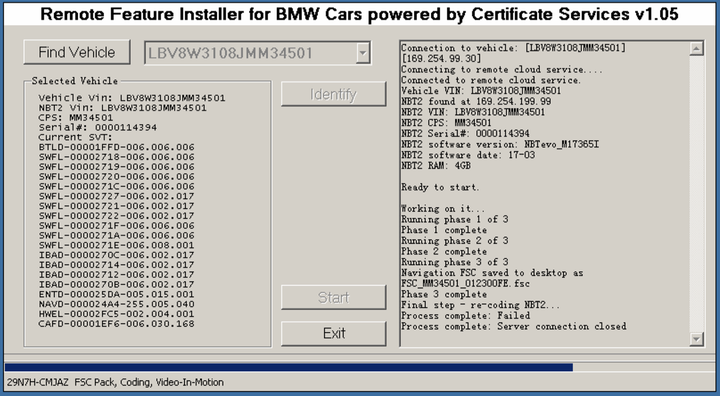Click the status bar text '29N7H-CMJAZ FSC Pack'
This screenshot has width=720, height=396.
(61, 382)
